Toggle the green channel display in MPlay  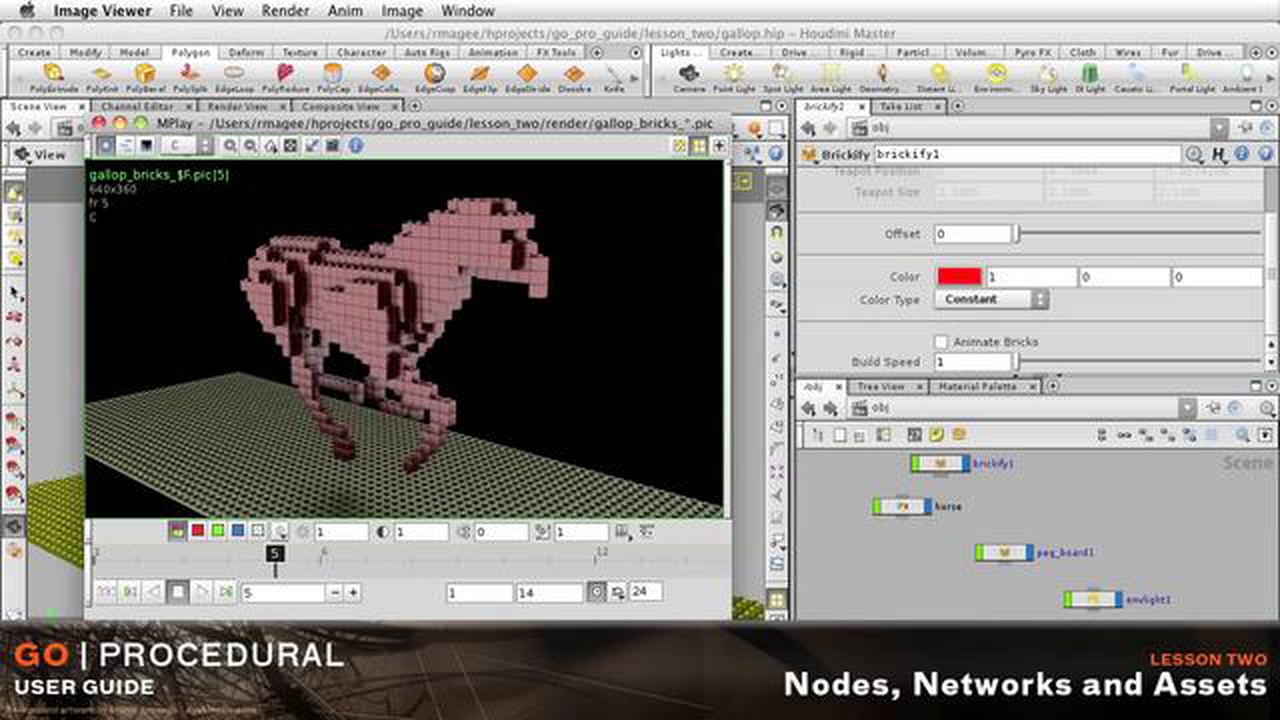217,530
